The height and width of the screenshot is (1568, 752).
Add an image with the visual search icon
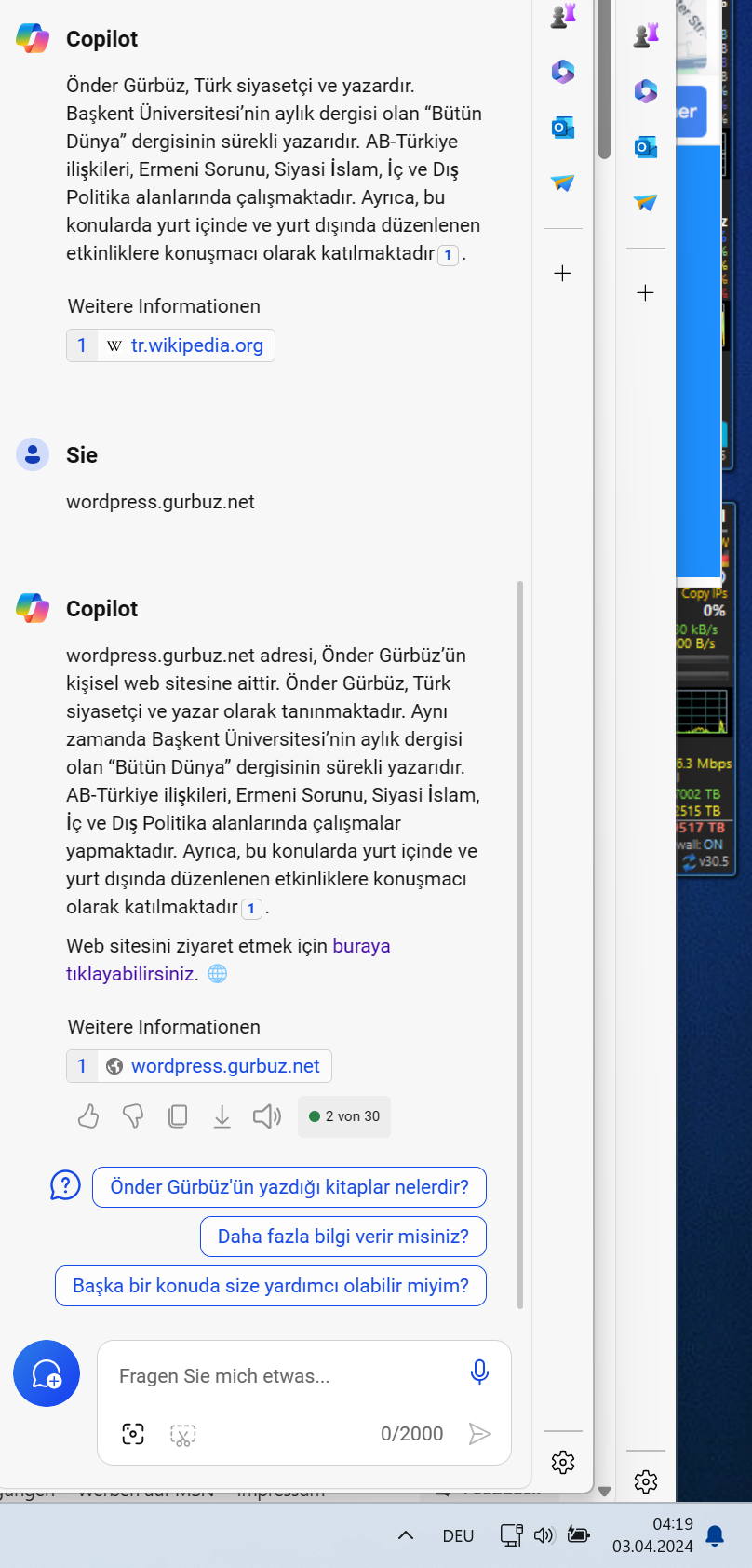(x=133, y=1434)
